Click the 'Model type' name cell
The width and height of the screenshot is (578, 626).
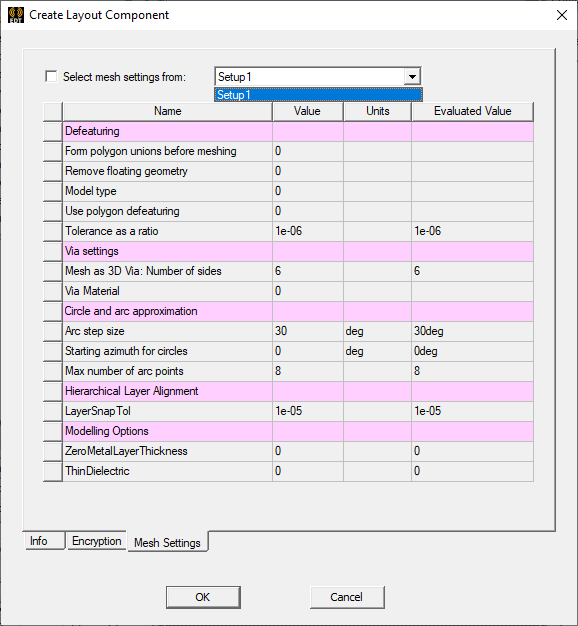[168, 191]
